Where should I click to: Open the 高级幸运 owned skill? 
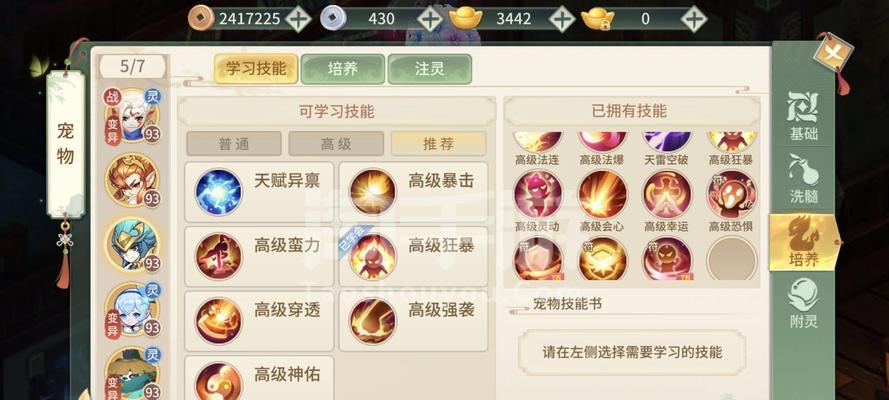tap(667, 195)
